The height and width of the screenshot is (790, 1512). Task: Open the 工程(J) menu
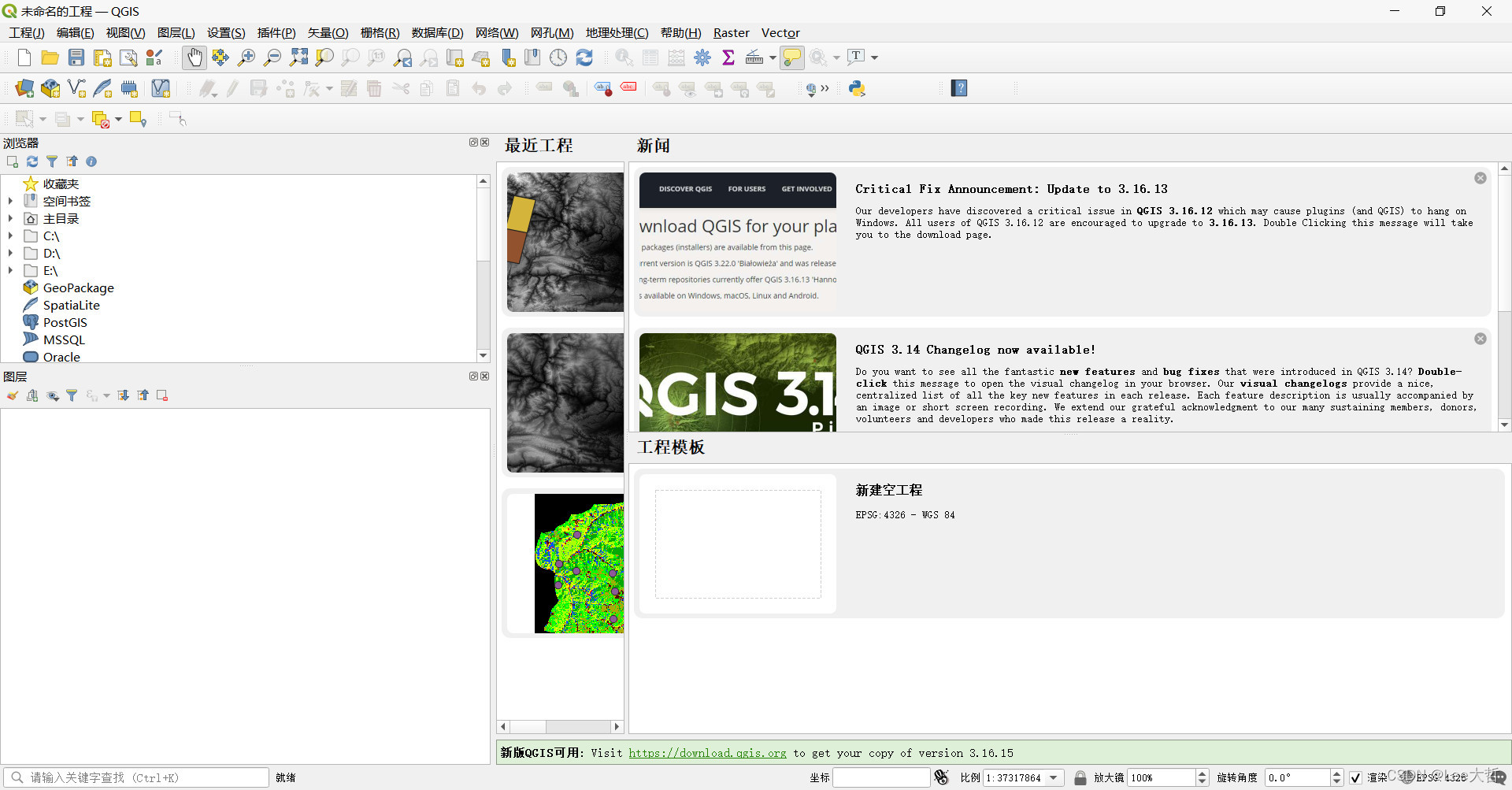(x=26, y=32)
